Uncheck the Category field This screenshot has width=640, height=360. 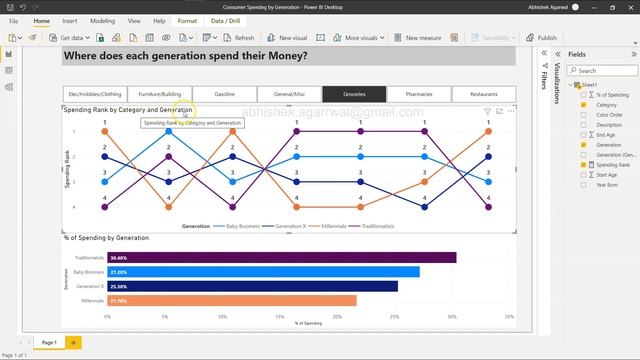(583, 105)
